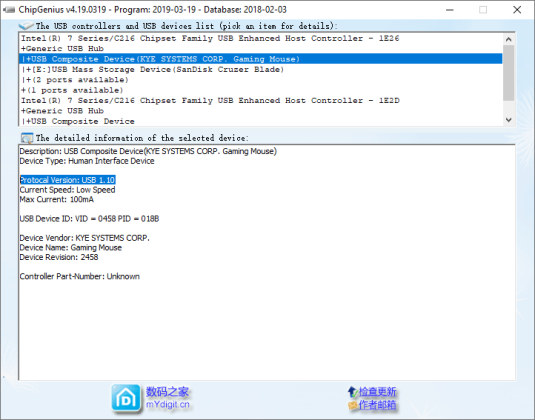Viewport: 535px width, 420px height.
Task: Open the 作者邮箱 author email link
Action: click(x=377, y=405)
